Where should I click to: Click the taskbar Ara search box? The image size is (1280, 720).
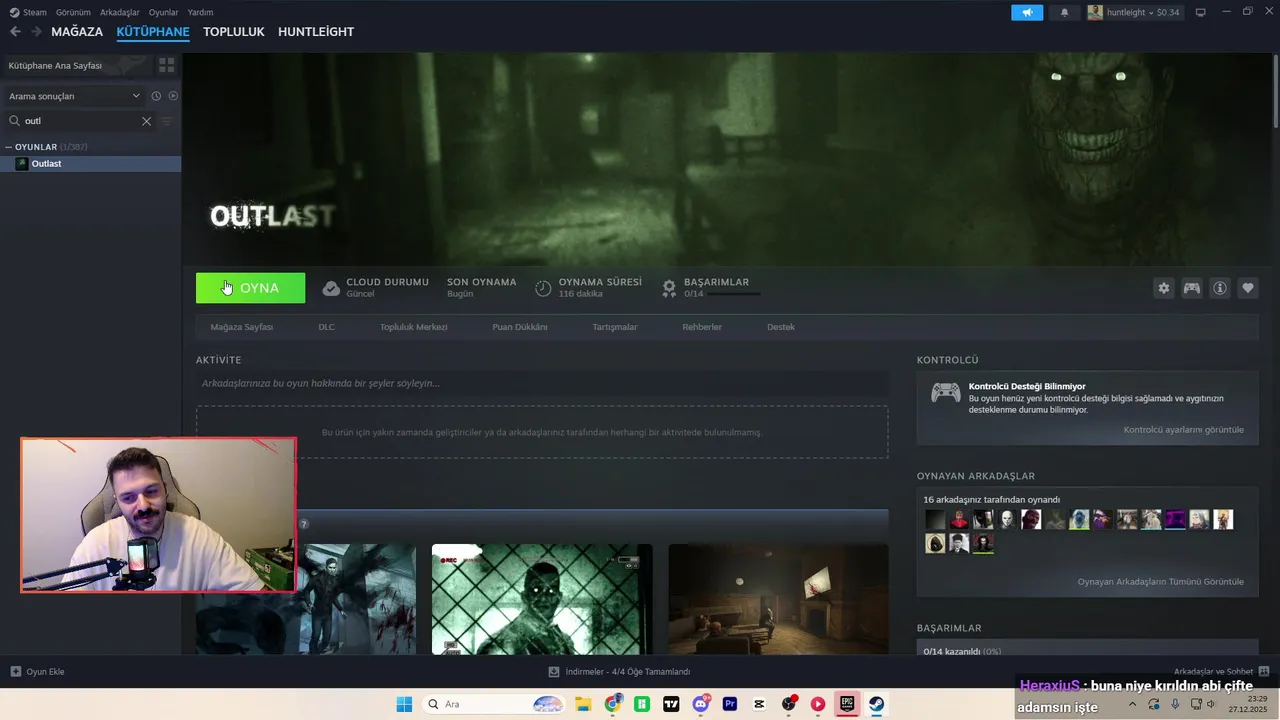click(x=494, y=704)
